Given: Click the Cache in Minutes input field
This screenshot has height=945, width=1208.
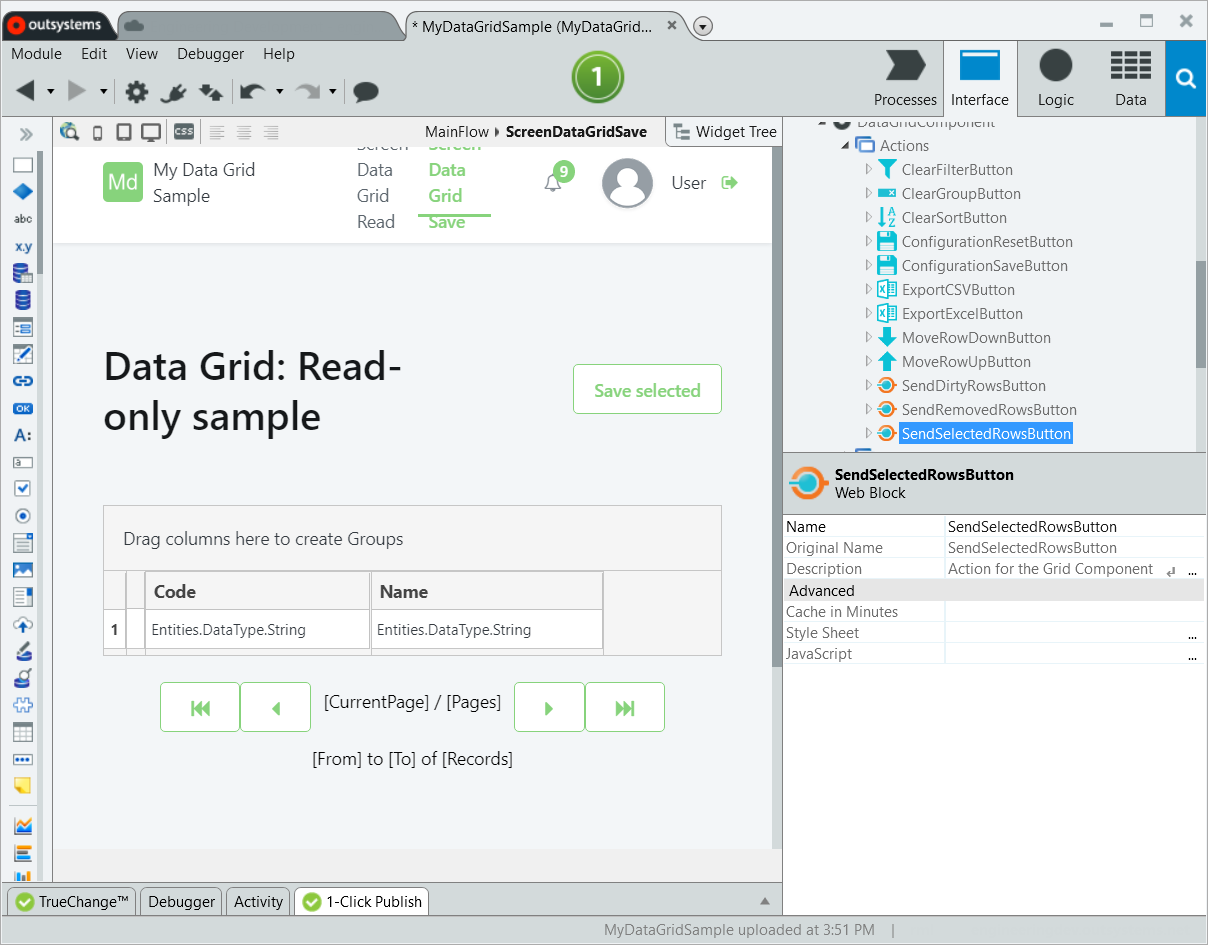Looking at the screenshot, I should click(1070, 611).
